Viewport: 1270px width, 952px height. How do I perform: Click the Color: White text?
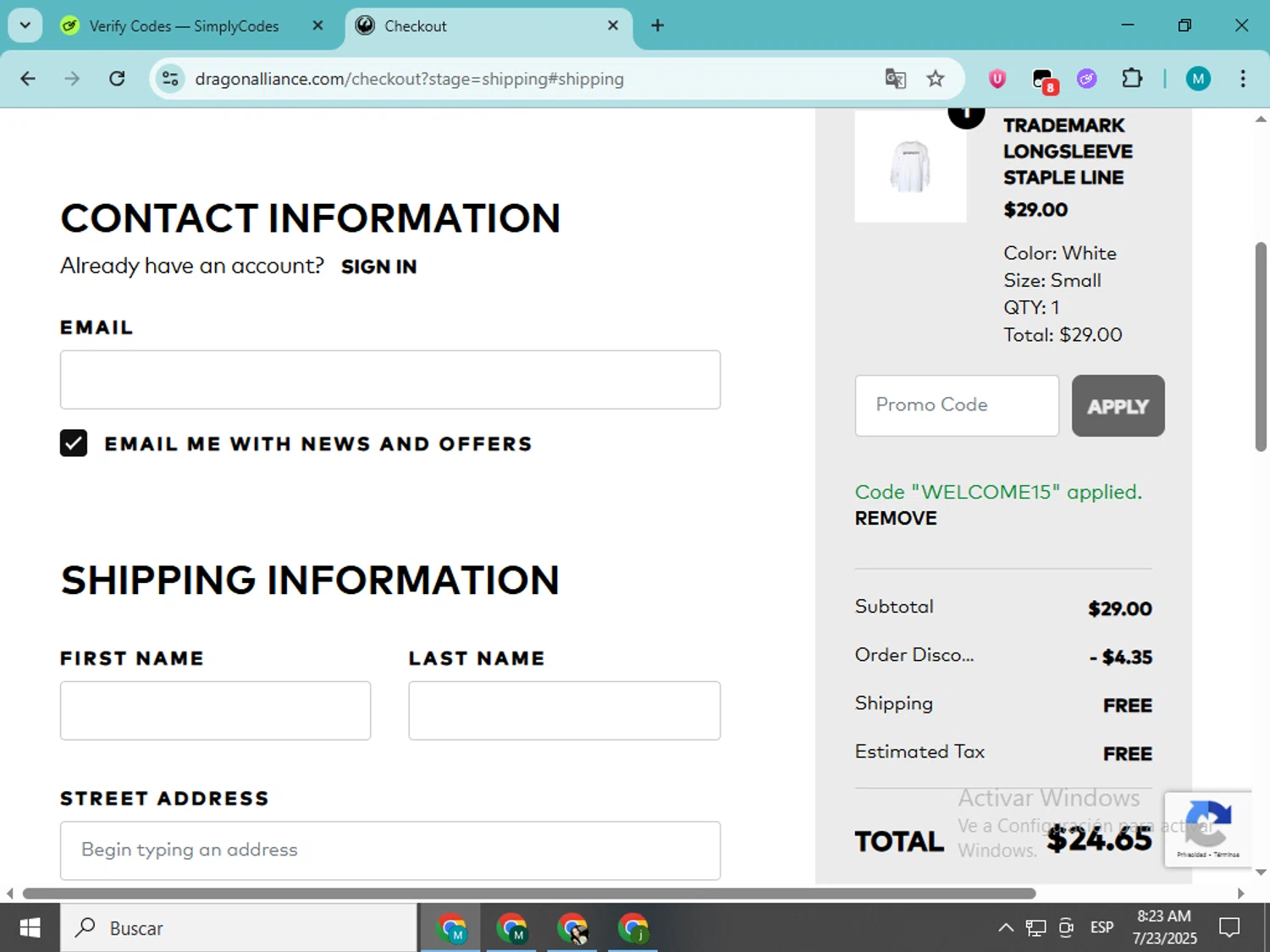pyautogui.click(x=1060, y=254)
